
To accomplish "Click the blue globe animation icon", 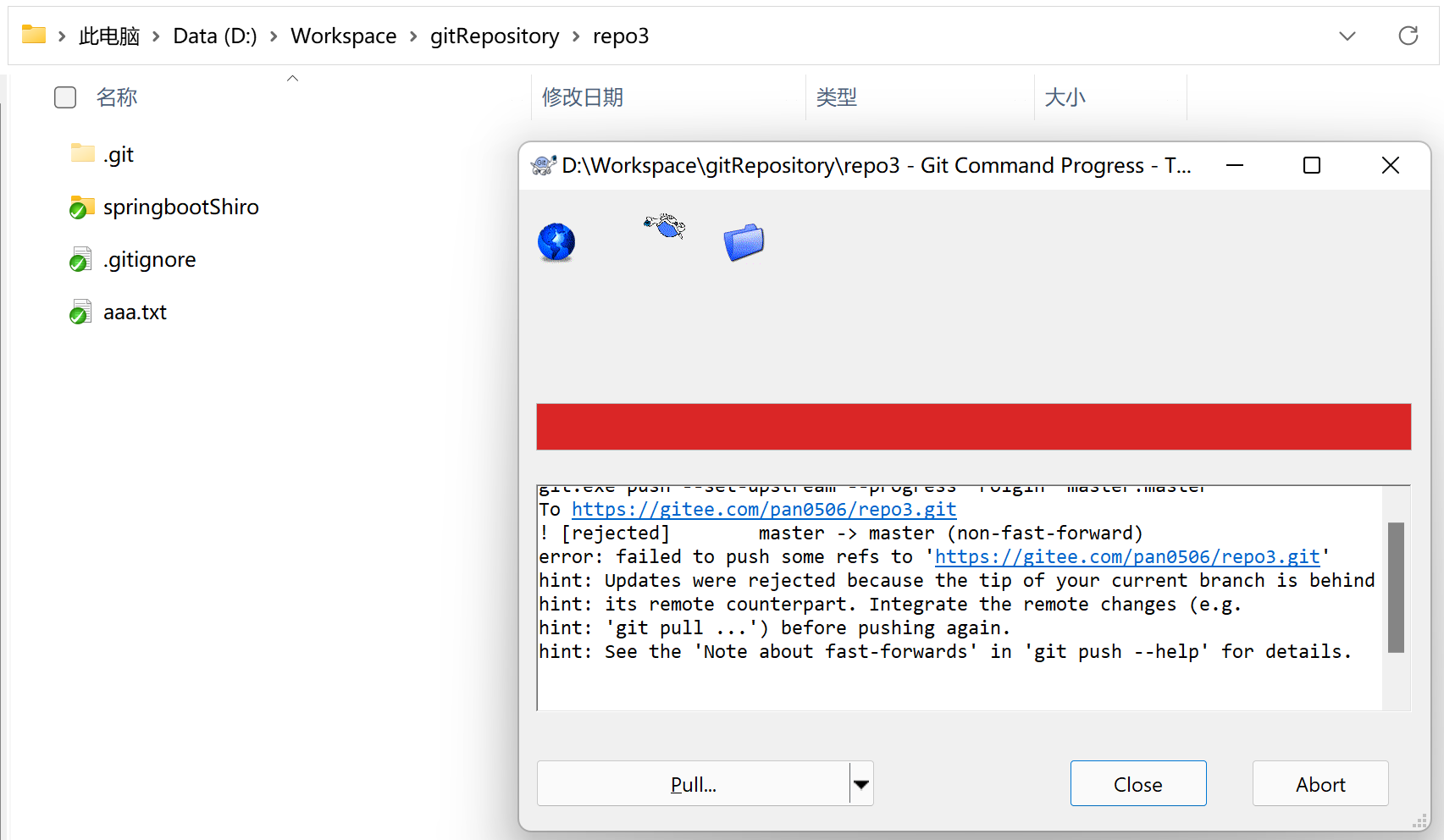I will pyautogui.click(x=556, y=242).
